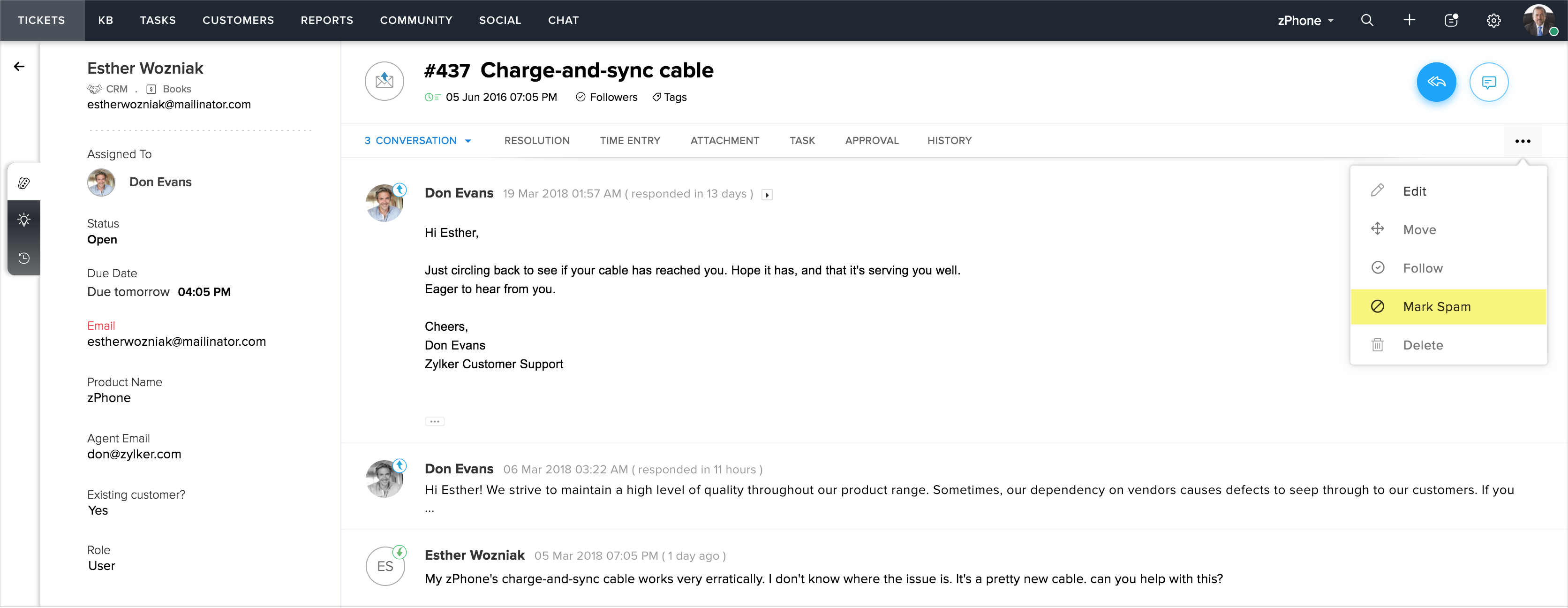1568x608 pixels.
Task: Switch to the Resolution tab
Action: coord(536,141)
